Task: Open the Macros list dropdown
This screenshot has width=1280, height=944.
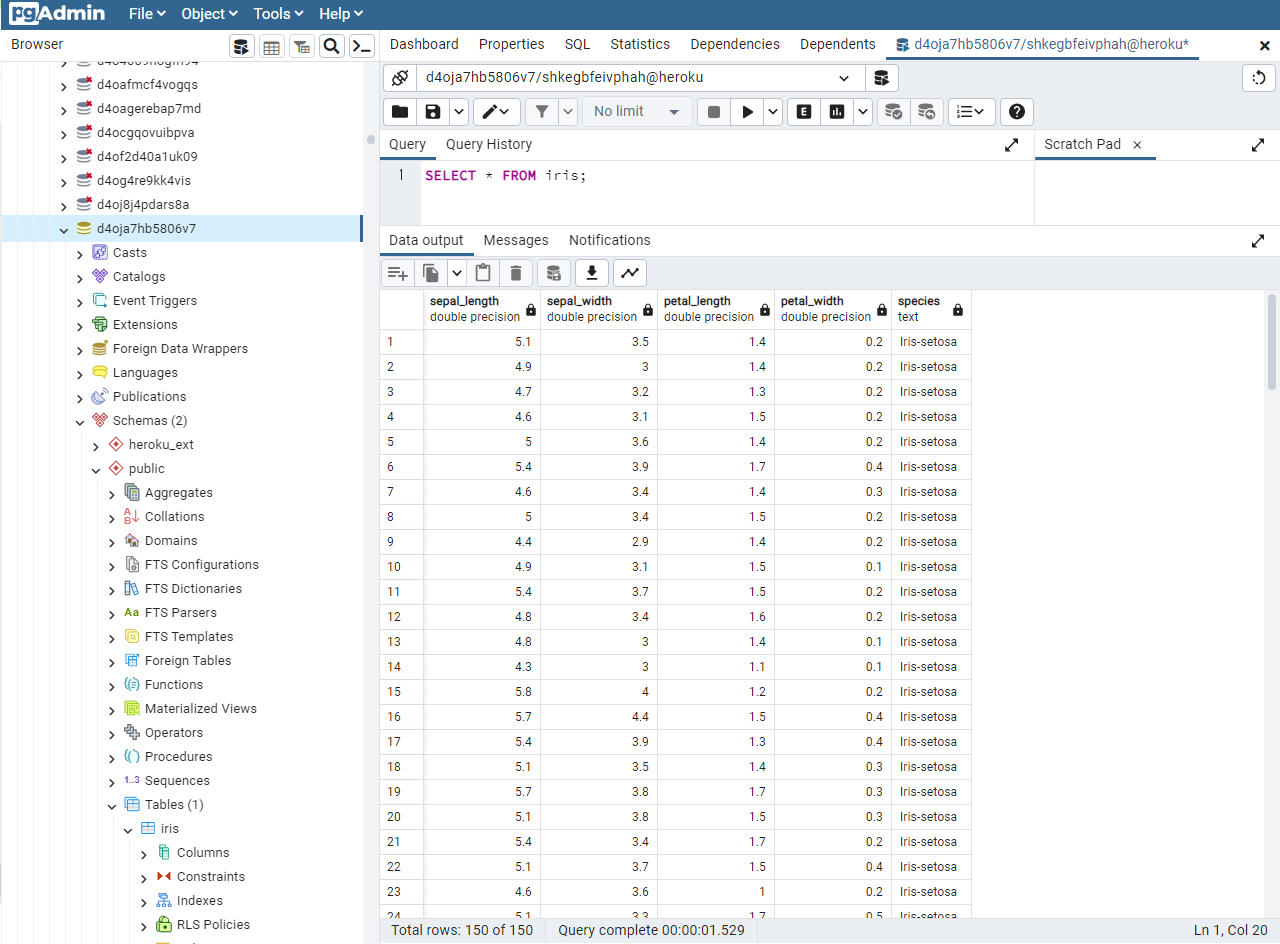Action: pos(971,112)
